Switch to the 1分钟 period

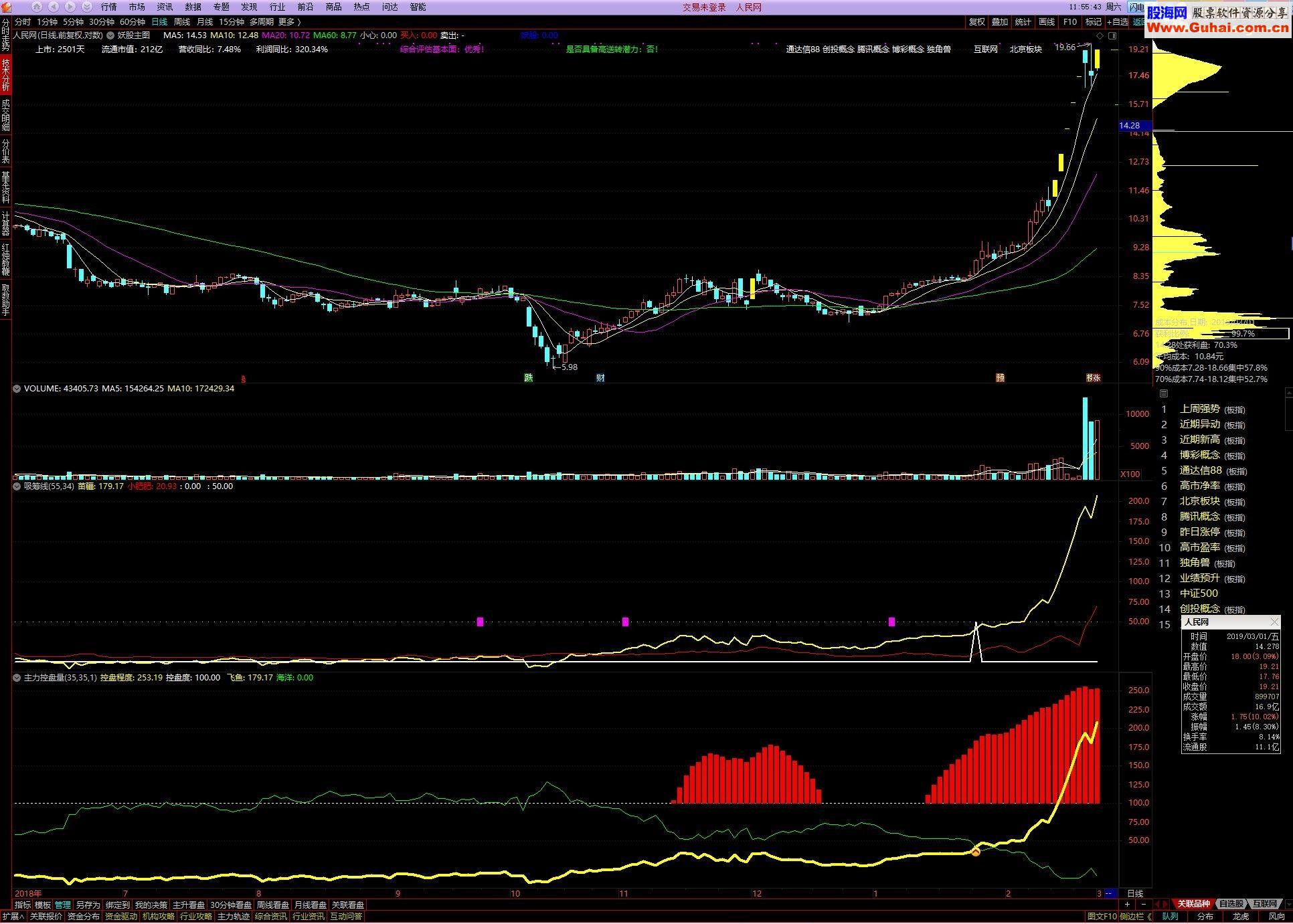click(x=48, y=22)
